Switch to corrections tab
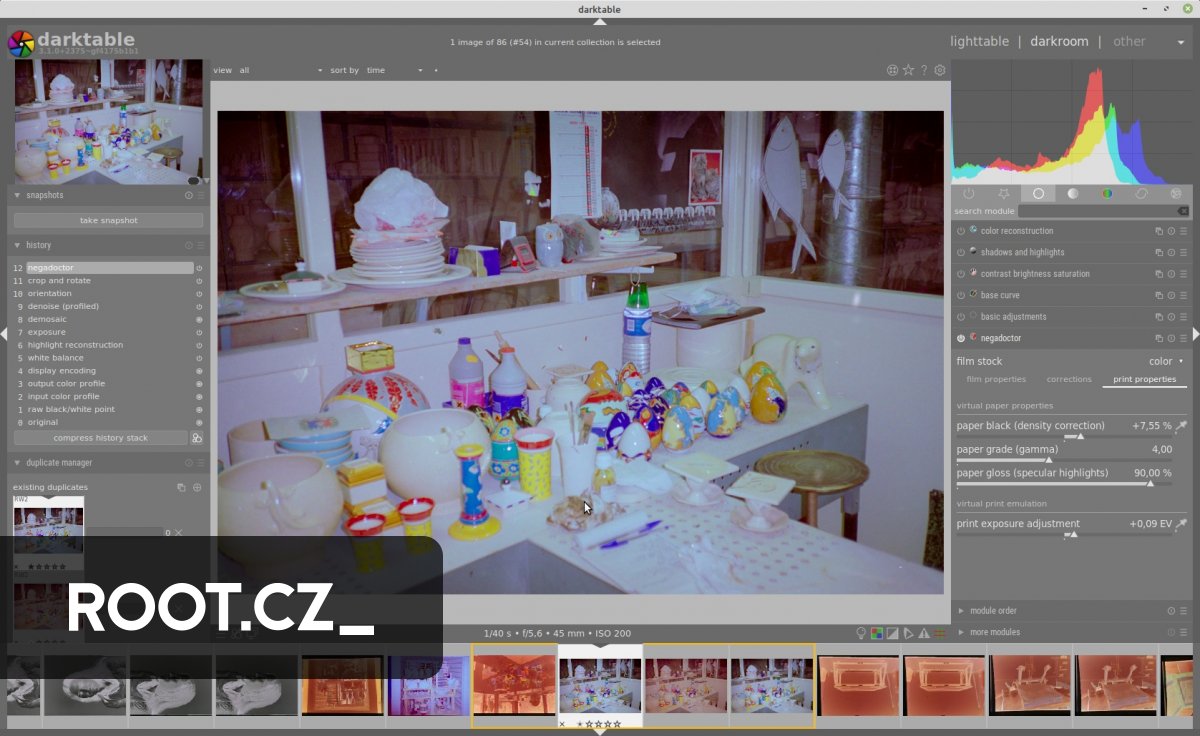Screen dimensions: 1200x736 (x=1069, y=380)
